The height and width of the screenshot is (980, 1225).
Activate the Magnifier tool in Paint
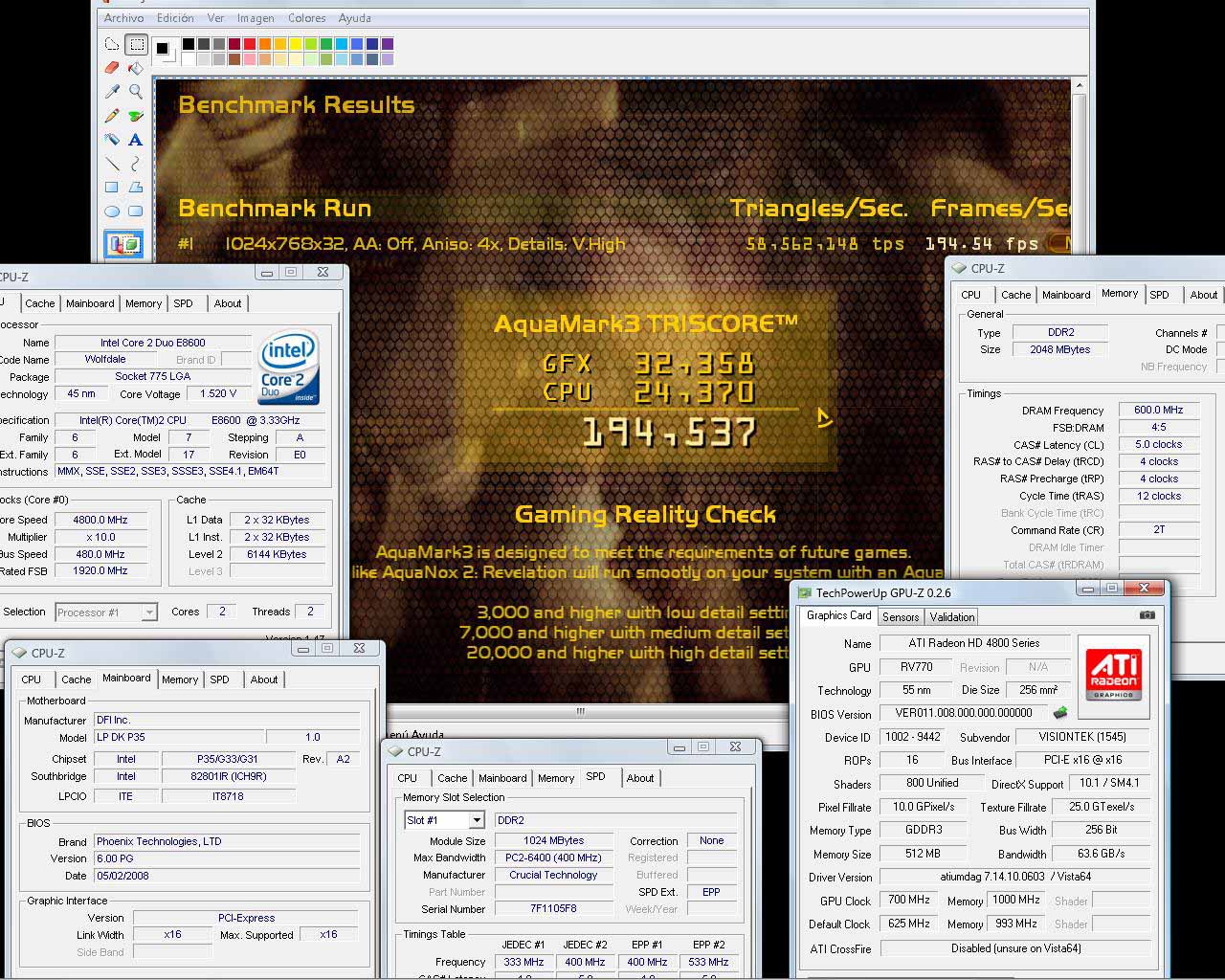click(136, 92)
